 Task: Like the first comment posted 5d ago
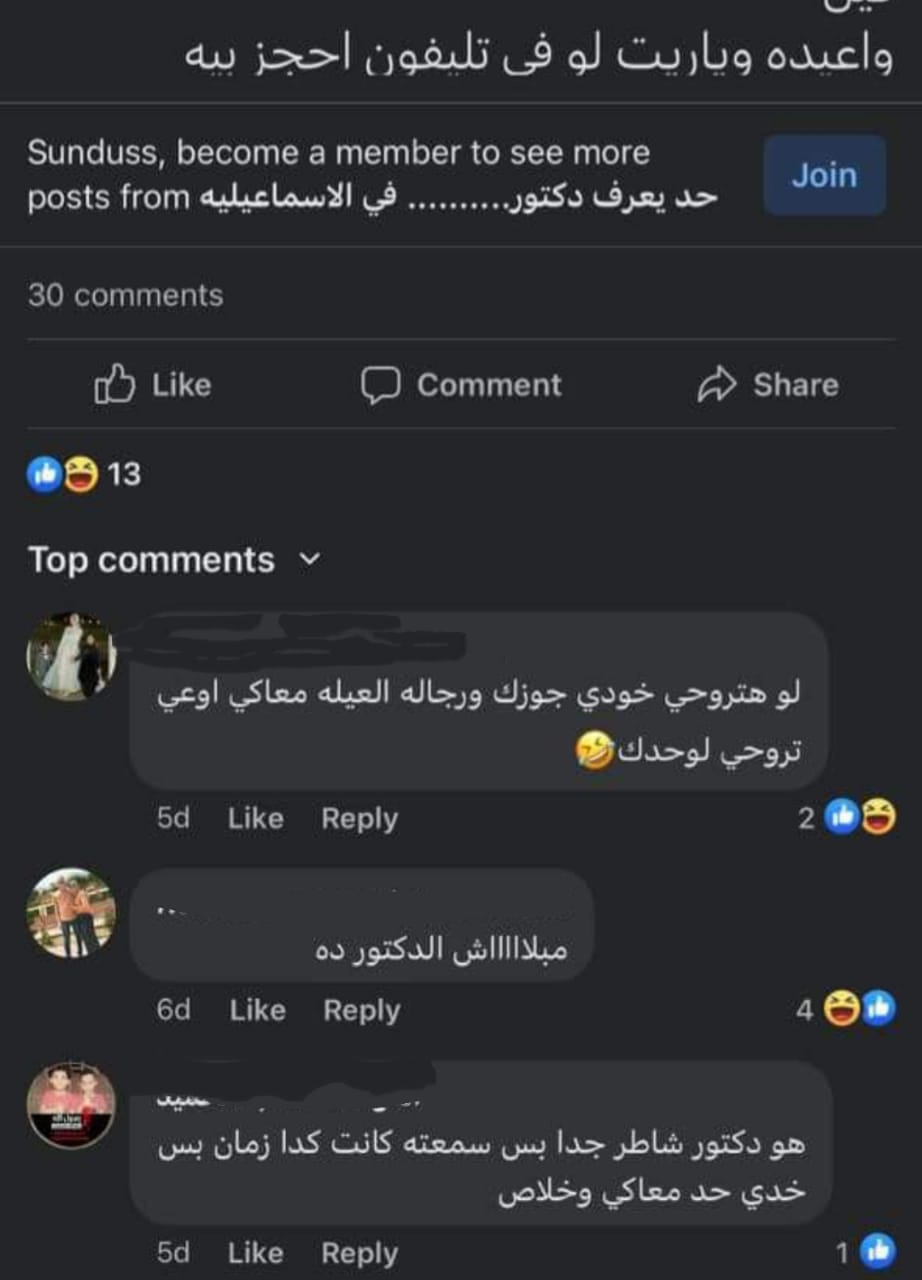(x=255, y=819)
